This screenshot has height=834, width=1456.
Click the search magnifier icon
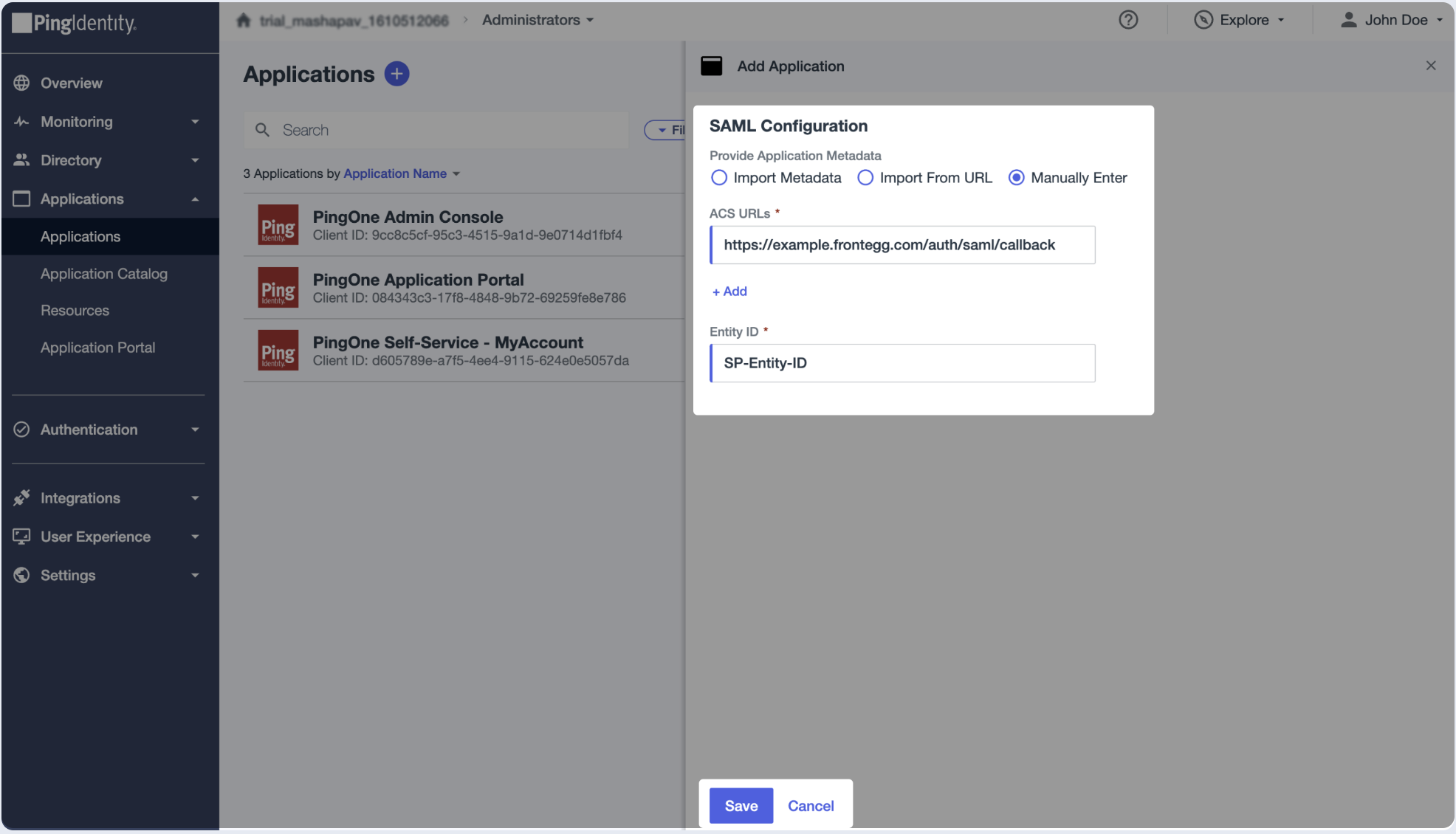[262, 130]
